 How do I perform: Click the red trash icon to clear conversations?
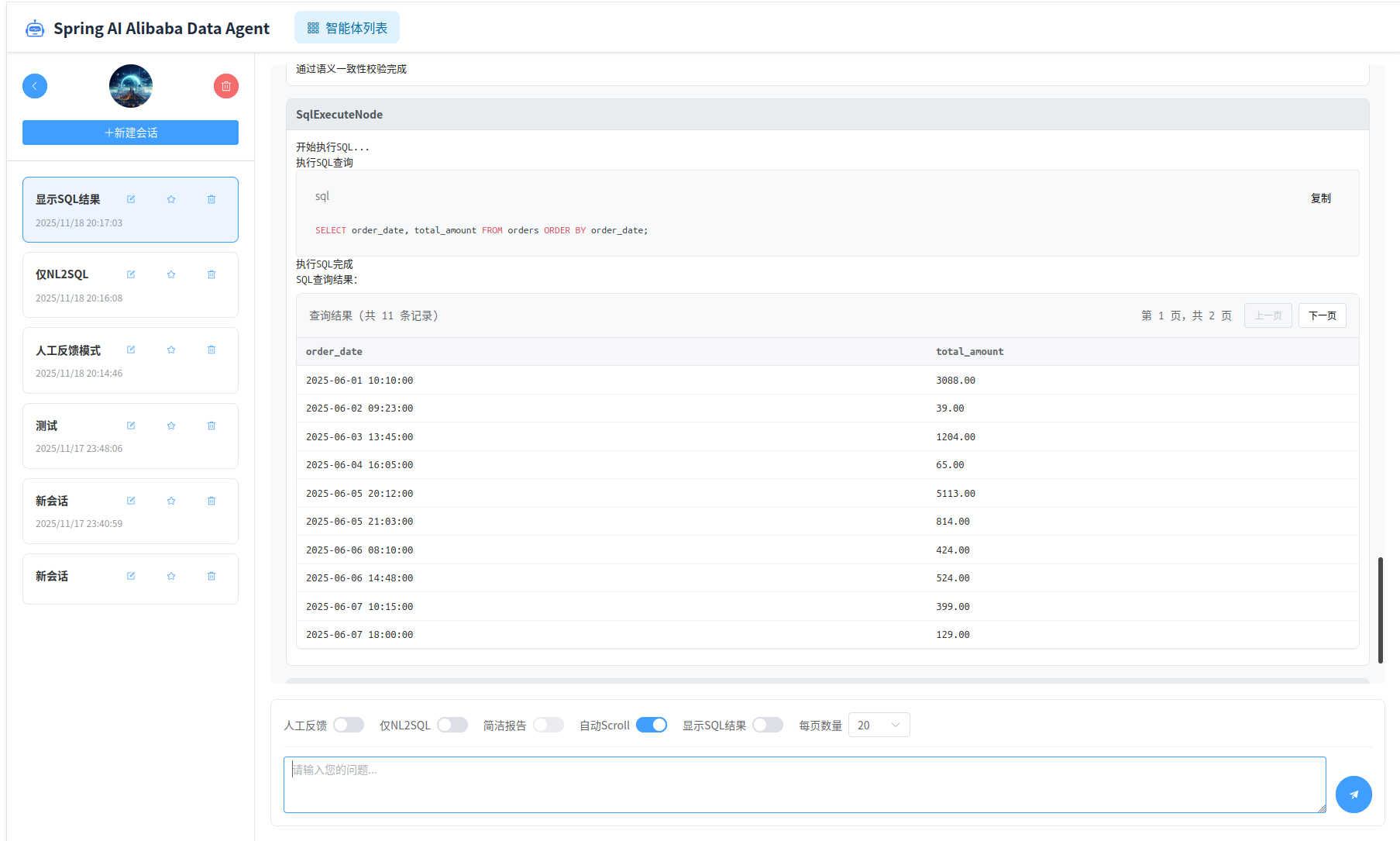[225, 85]
